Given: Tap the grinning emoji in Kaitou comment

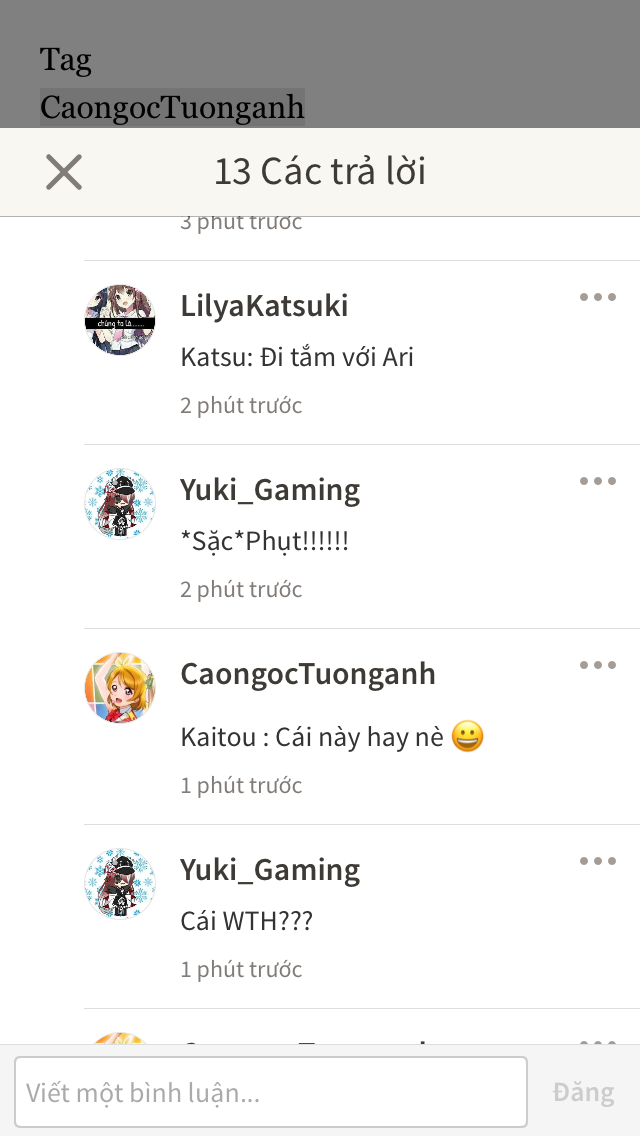Looking at the screenshot, I should point(467,738).
